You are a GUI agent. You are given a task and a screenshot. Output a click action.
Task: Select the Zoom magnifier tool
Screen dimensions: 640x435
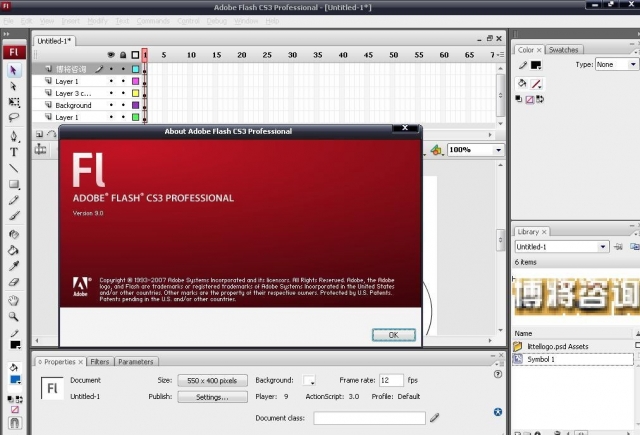[x=14, y=317]
